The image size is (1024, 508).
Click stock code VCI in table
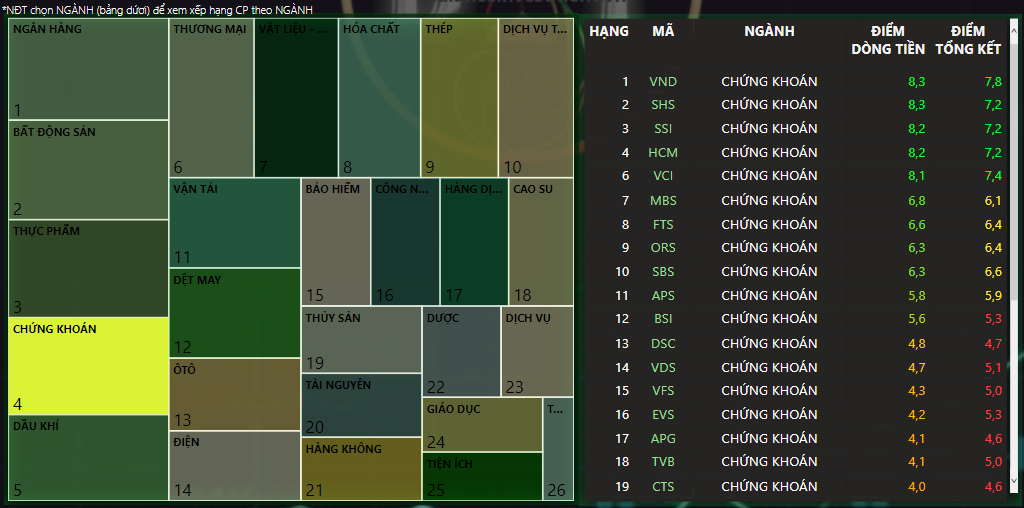[x=663, y=176]
